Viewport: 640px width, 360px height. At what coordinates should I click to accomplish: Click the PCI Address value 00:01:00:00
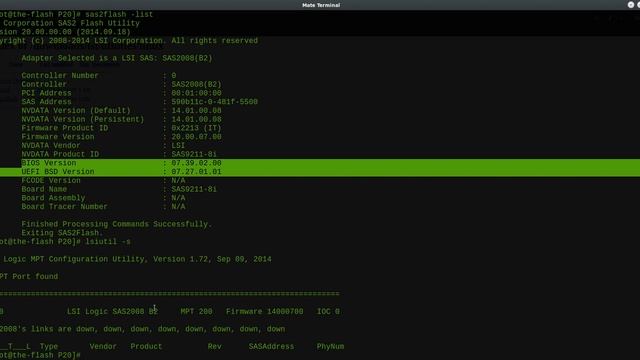(x=196, y=93)
